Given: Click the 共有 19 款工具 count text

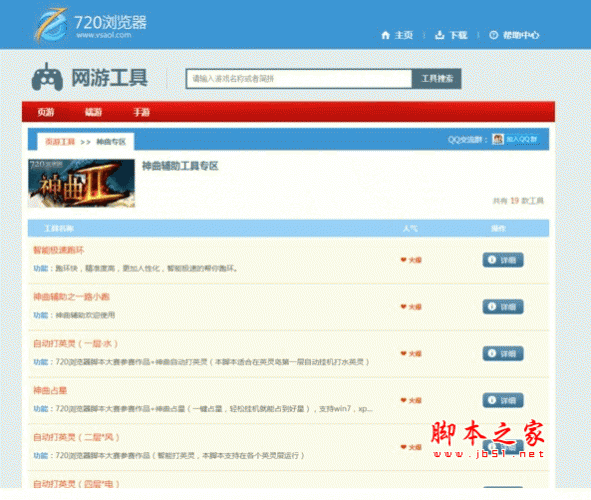Looking at the screenshot, I should pyautogui.click(x=518, y=201).
